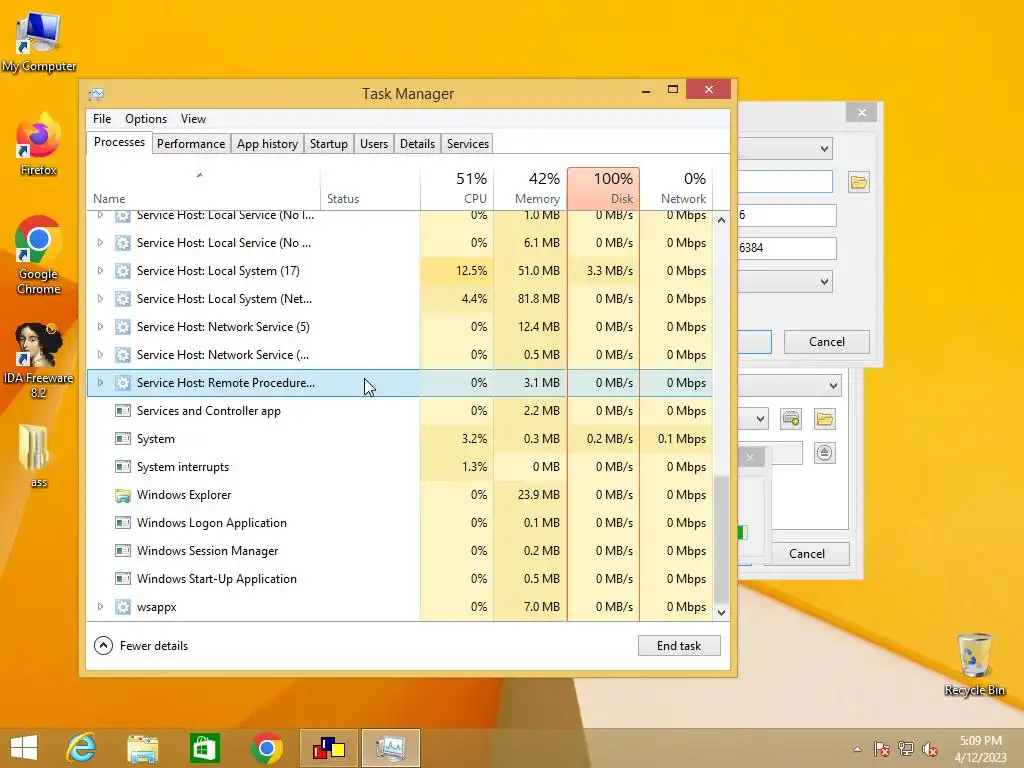This screenshot has height=768, width=1024.
Task: Sort processes by CPU column
Action: point(457,188)
